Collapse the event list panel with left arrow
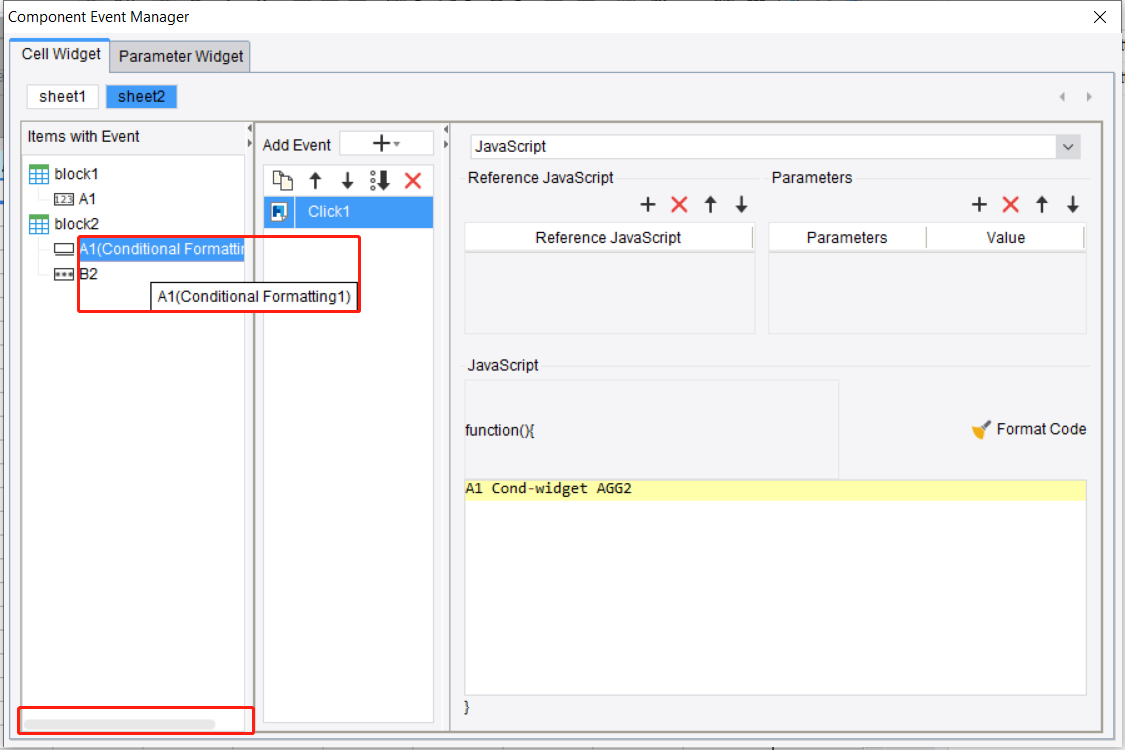The width and height of the screenshot is (1125, 750). [446, 129]
